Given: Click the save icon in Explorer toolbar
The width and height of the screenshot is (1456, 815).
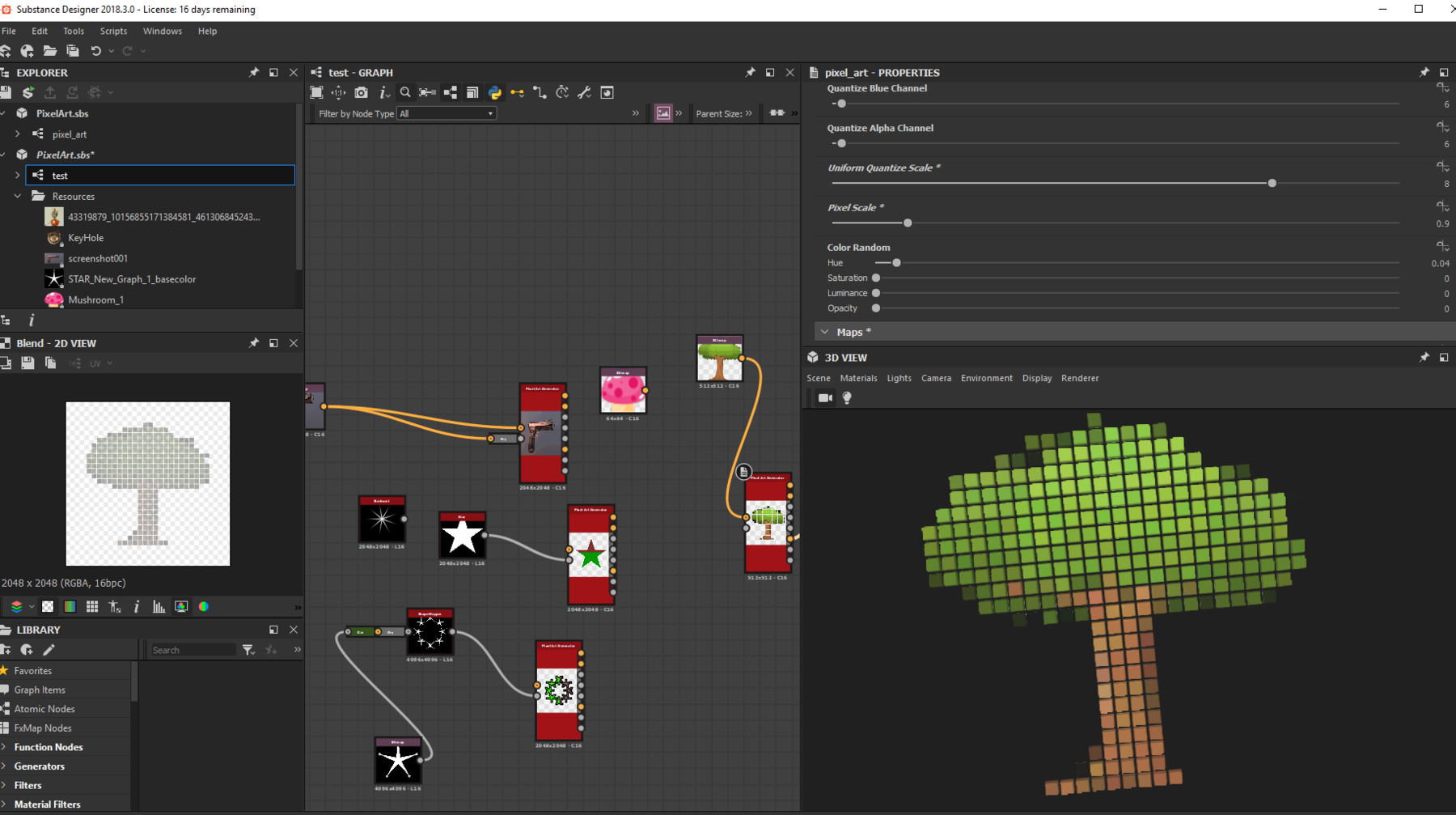Looking at the screenshot, I should tap(6, 92).
